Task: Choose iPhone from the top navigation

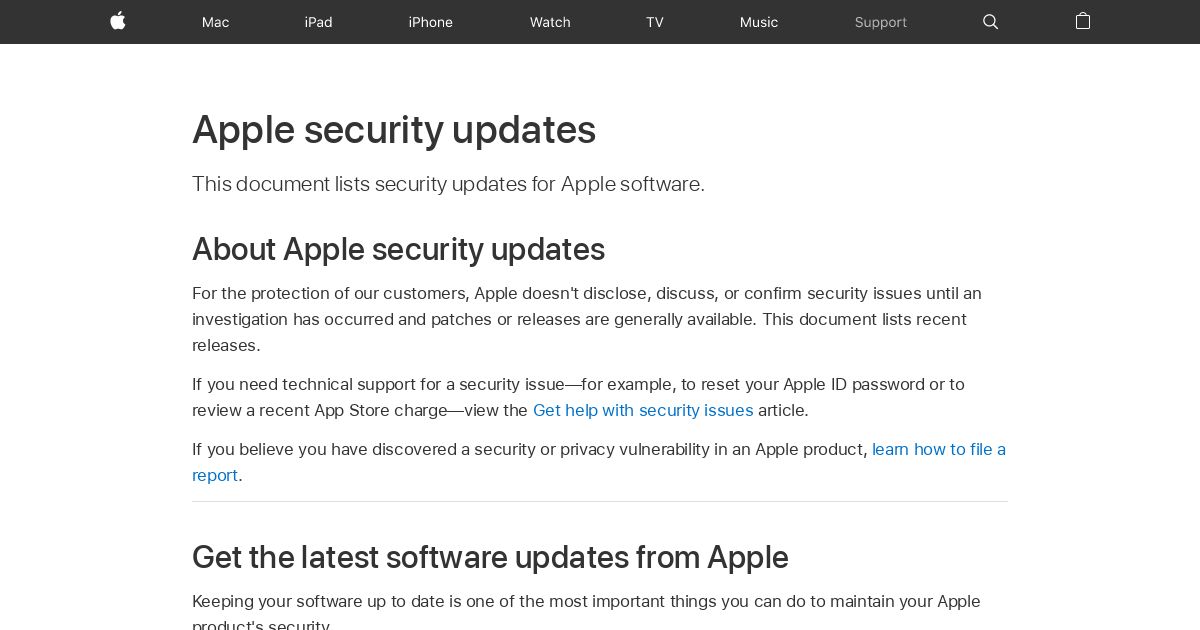Action: (430, 22)
